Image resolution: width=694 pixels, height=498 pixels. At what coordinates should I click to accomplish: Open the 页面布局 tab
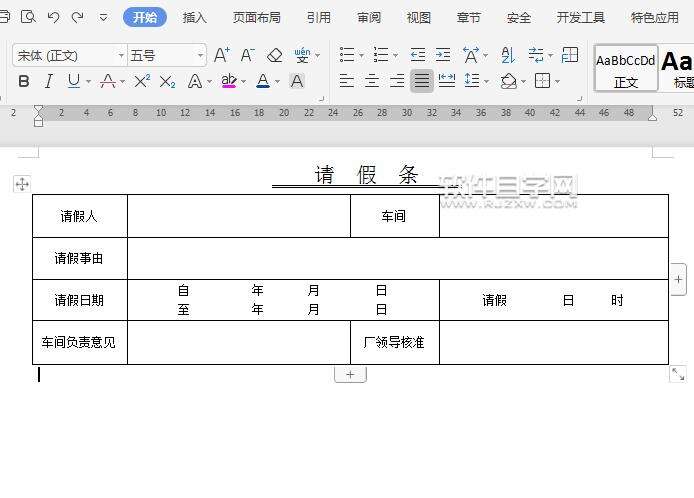257,17
